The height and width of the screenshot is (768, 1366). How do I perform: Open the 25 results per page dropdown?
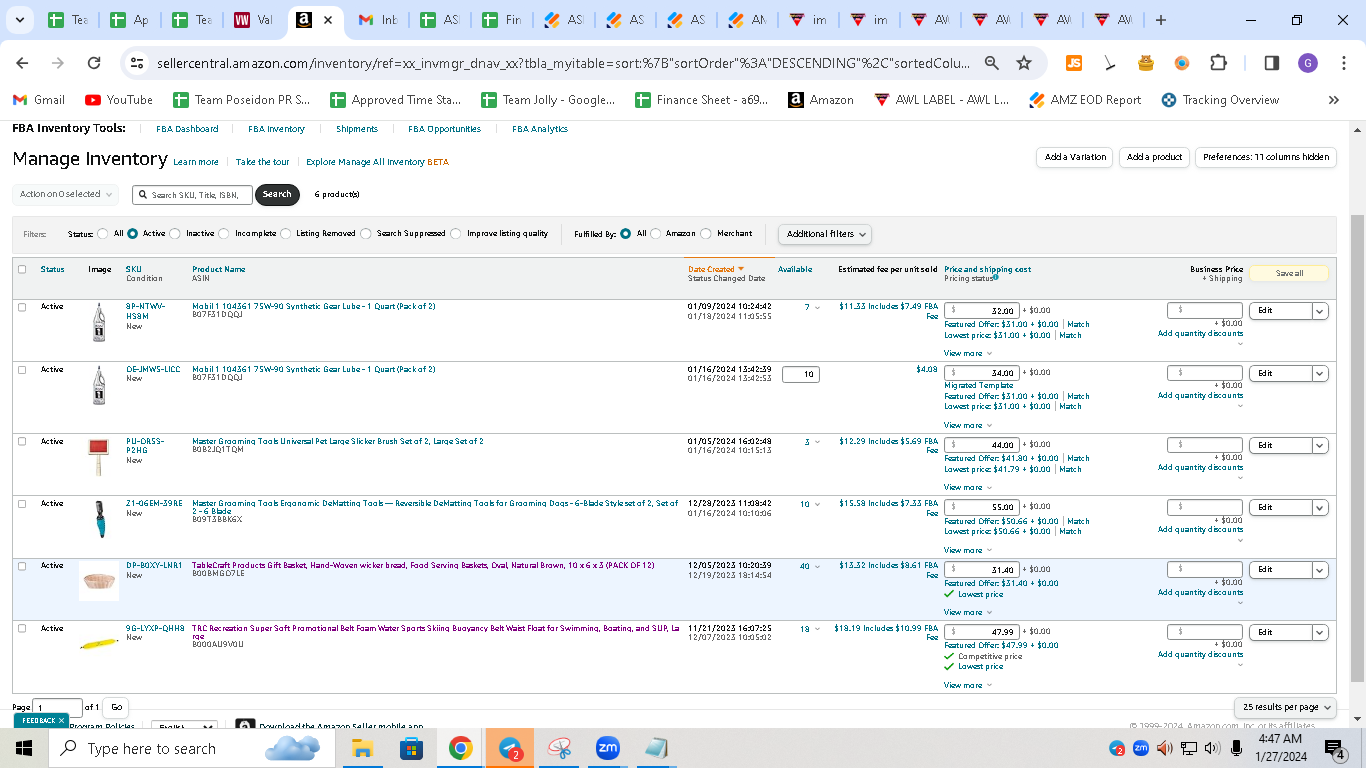1285,707
